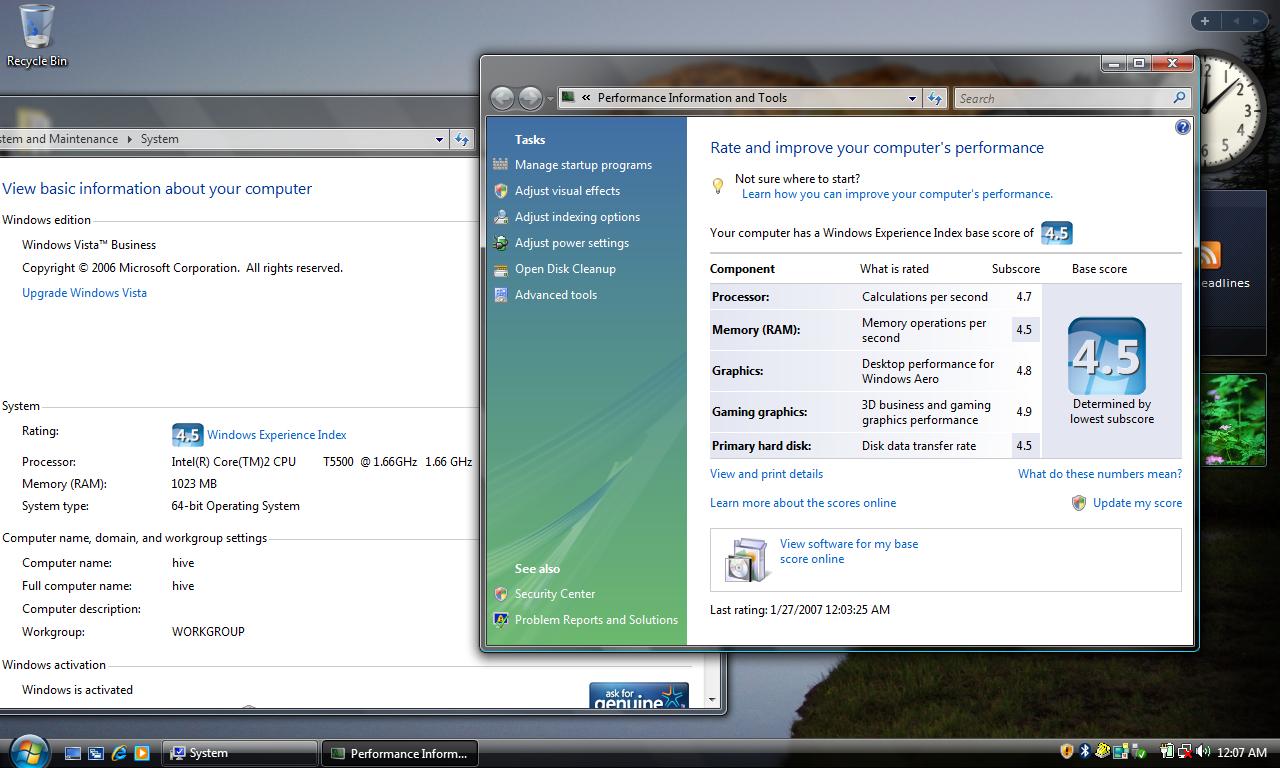Click the 4.5 rating badge in System window
This screenshot has width=1280, height=768.
[187, 435]
